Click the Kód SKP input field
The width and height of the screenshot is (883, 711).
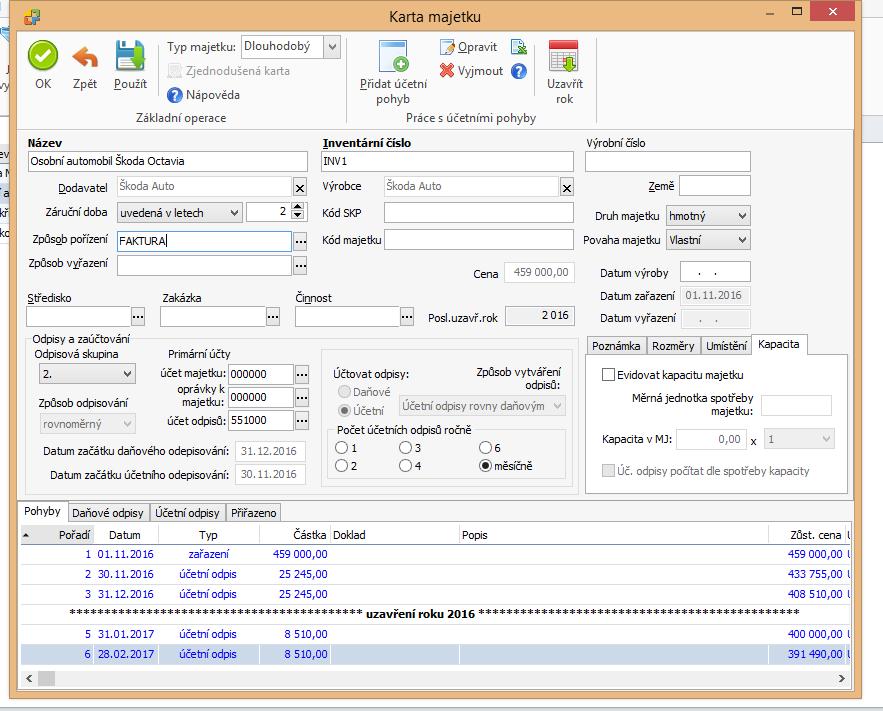(x=479, y=213)
